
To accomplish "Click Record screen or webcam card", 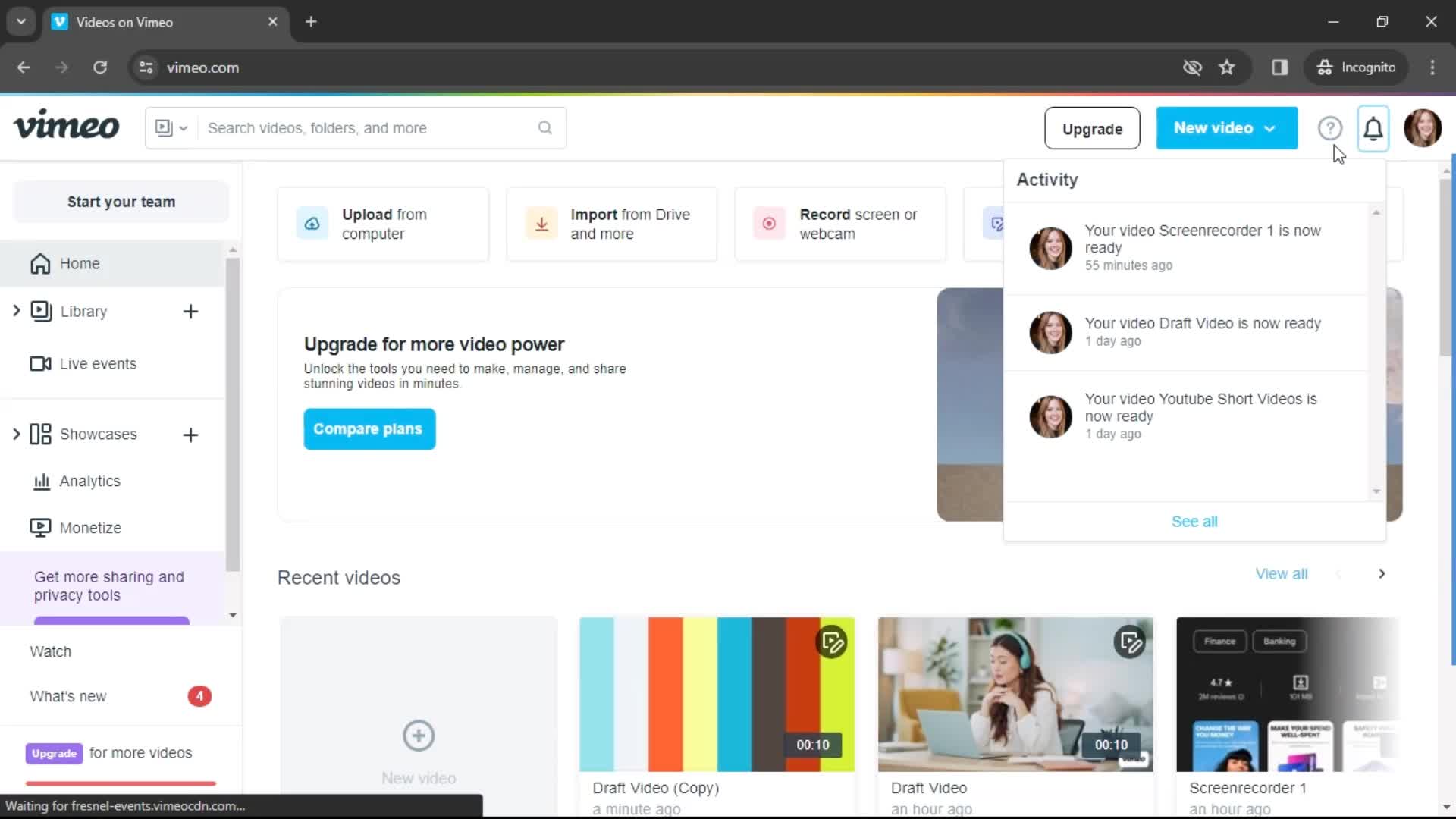I will [x=840, y=224].
